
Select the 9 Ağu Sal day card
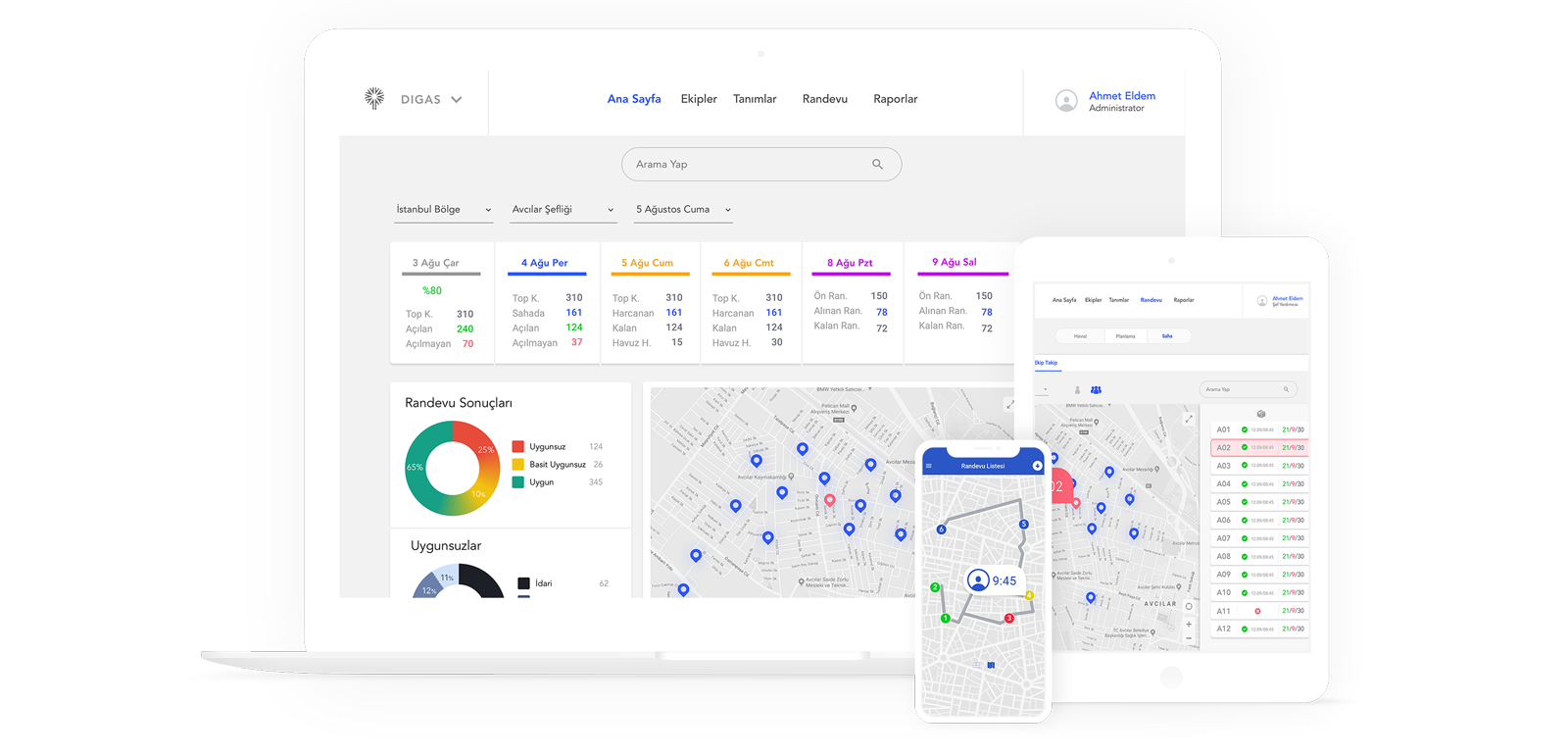pos(957,304)
